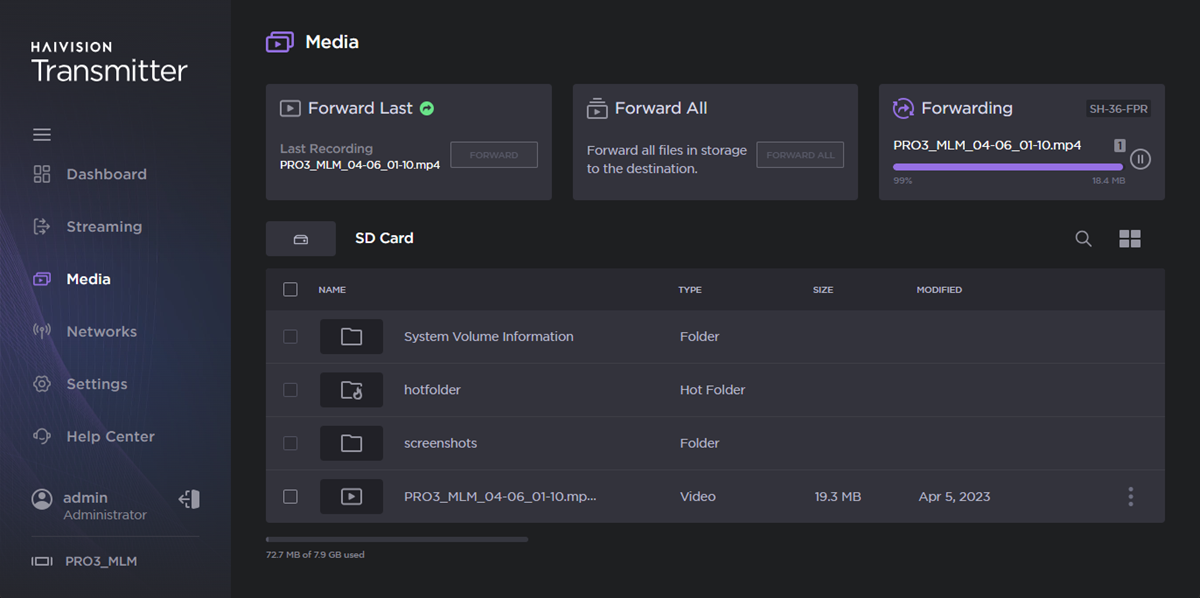Open the Networks panel

[x=103, y=331]
